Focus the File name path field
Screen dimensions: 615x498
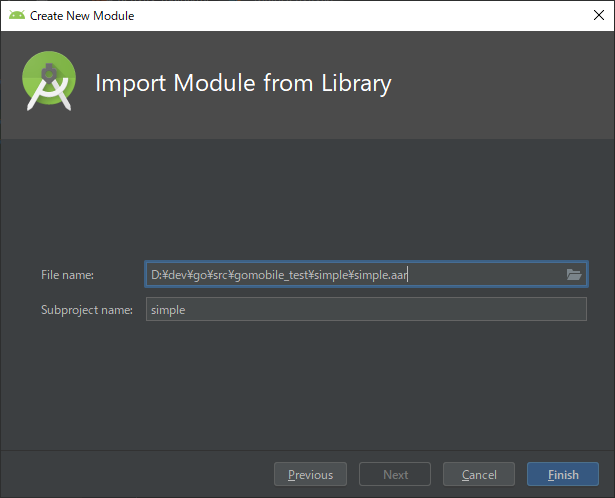(x=480, y=274)
